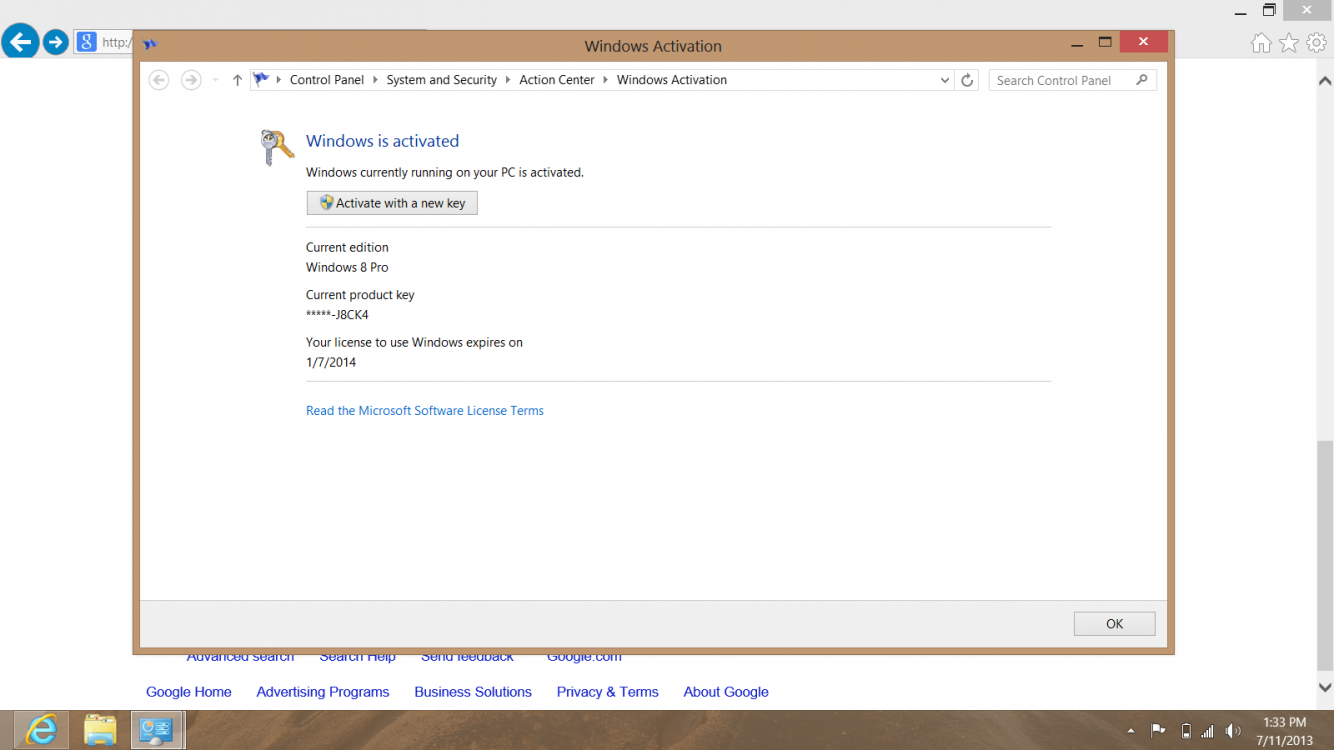Image resolution: width=1334 pixels, height=750 pixels.
Task: Click the Activate with a new key button
Action: click(391, 202)
